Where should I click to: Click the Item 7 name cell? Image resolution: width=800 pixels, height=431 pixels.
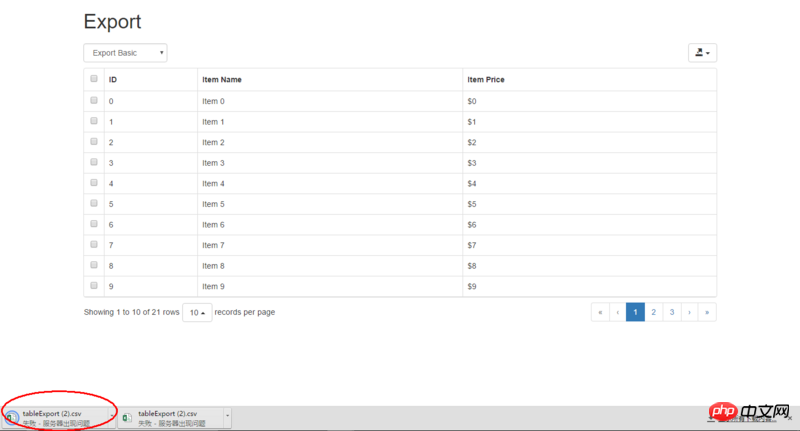pos(330,245)
